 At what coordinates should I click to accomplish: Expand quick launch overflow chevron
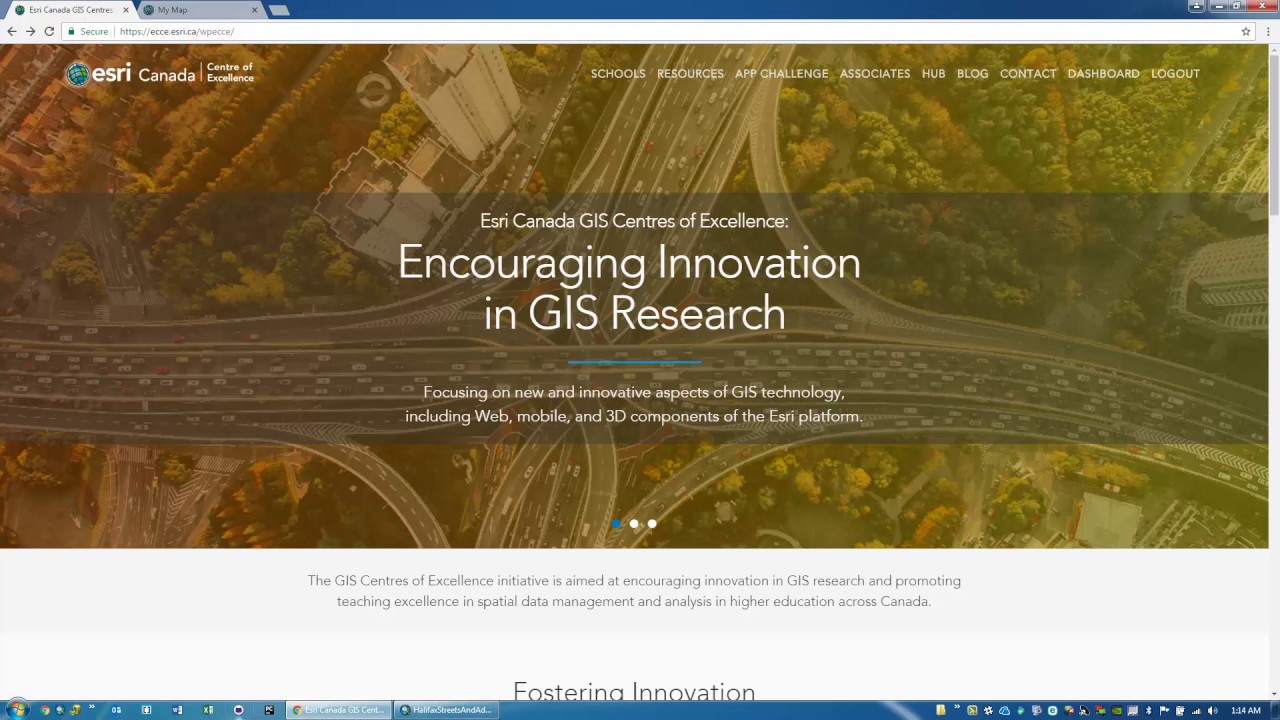coord(92,707)
